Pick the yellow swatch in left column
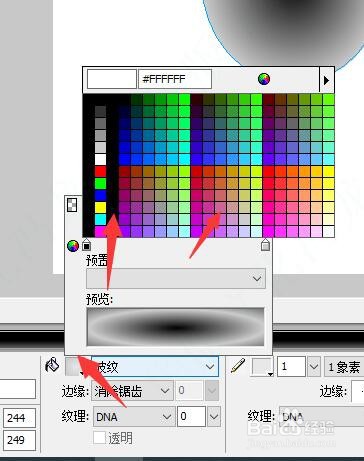Screen dimensions: 364x461 tap(100, 207)
